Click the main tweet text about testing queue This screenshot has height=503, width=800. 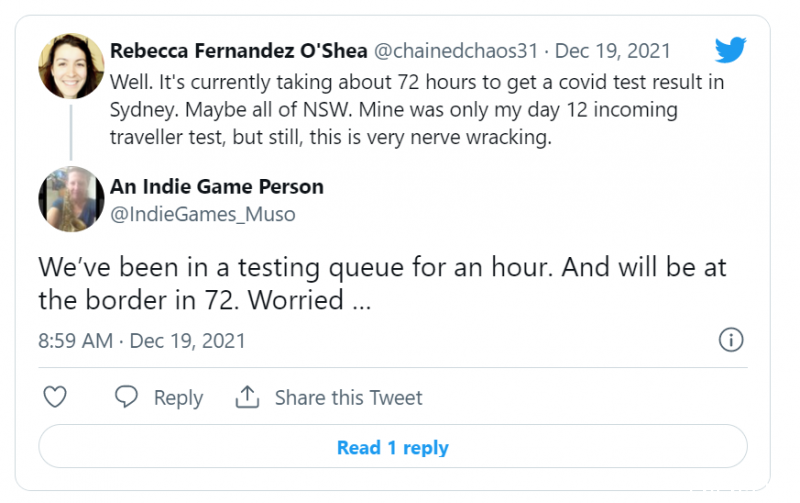(x=382, y=283)
